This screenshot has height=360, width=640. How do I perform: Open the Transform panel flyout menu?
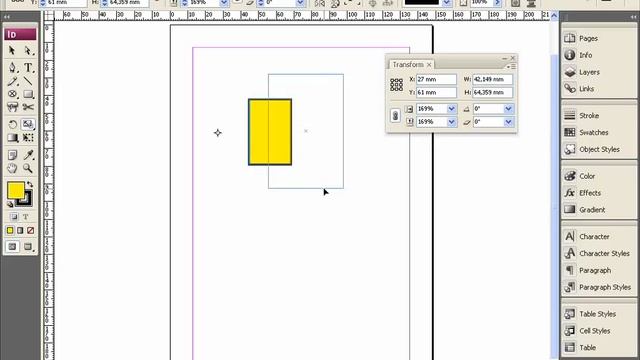(511, 66)
